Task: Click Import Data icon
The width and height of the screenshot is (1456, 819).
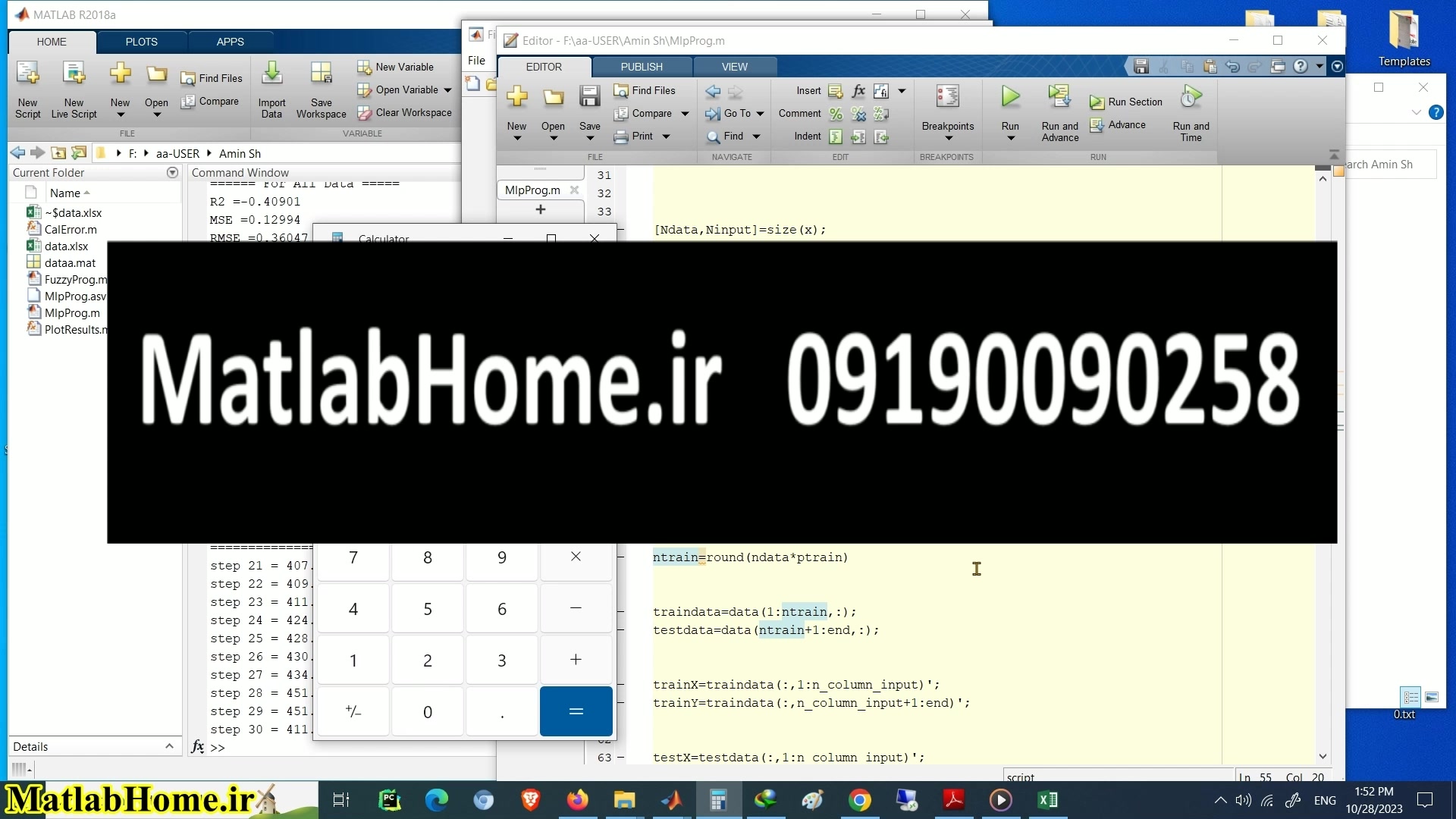Action: coord(271,74)
